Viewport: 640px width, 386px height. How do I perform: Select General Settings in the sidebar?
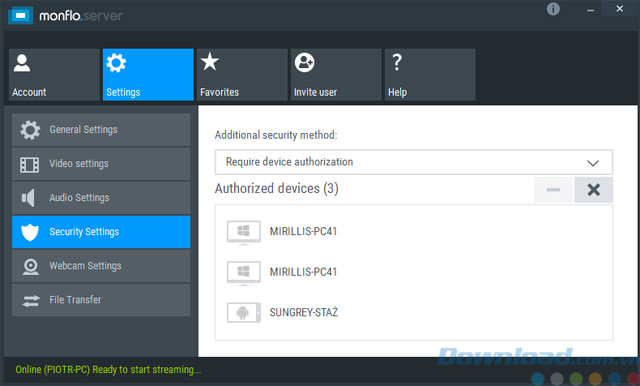(x=101, y=130)
